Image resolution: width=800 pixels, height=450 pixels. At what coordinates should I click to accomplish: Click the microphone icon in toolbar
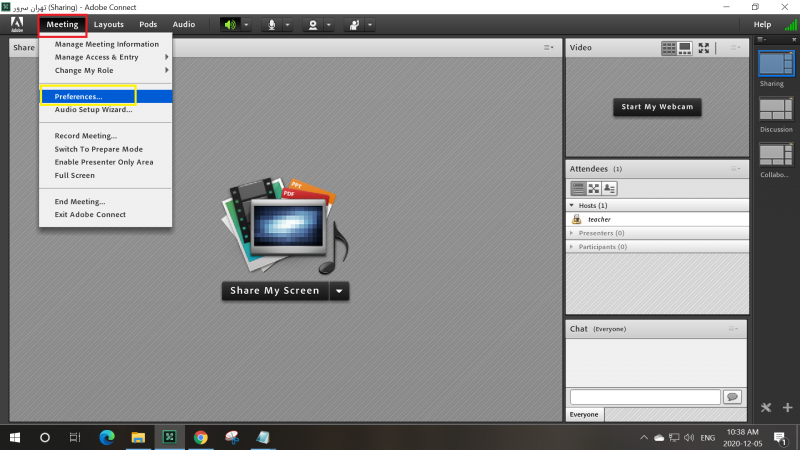pyautogui.click(x=271, y=24)
